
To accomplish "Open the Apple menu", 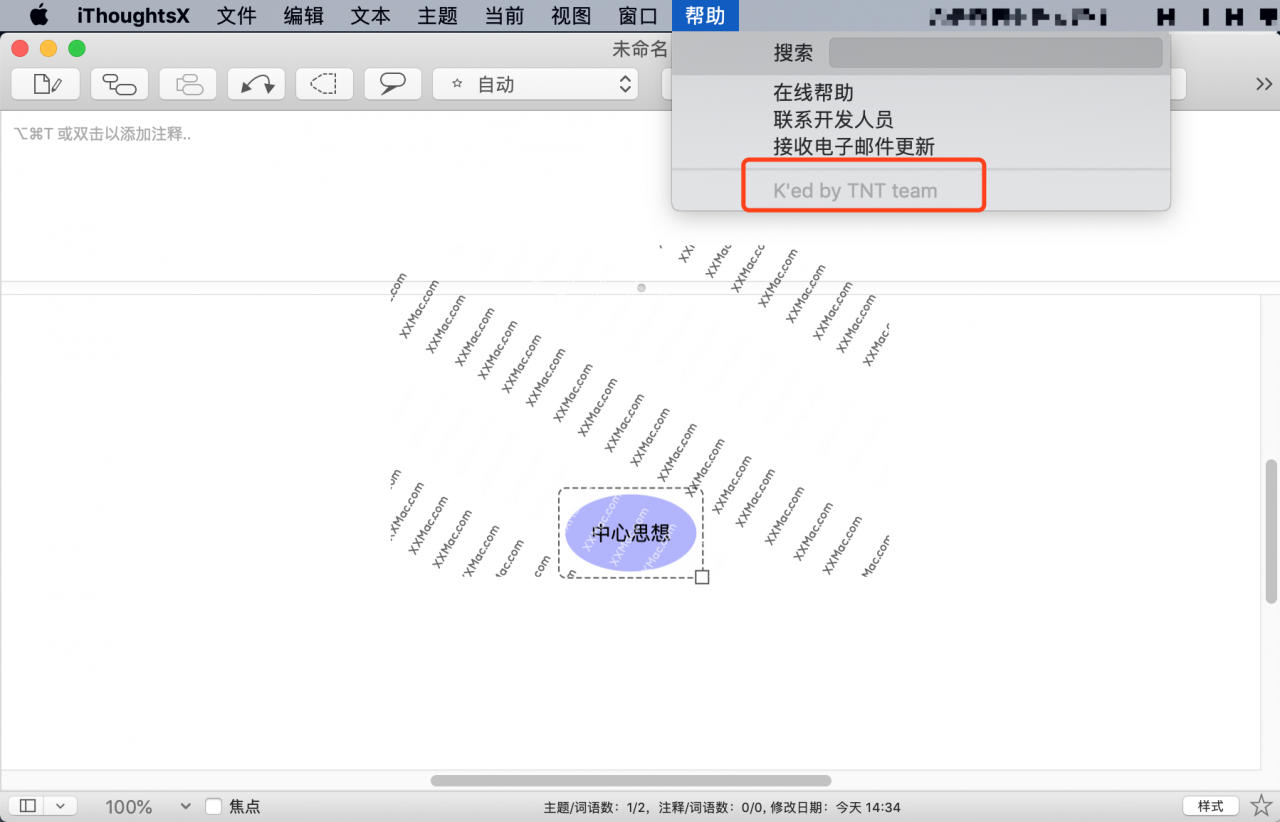I will click(x=38, y=16).
